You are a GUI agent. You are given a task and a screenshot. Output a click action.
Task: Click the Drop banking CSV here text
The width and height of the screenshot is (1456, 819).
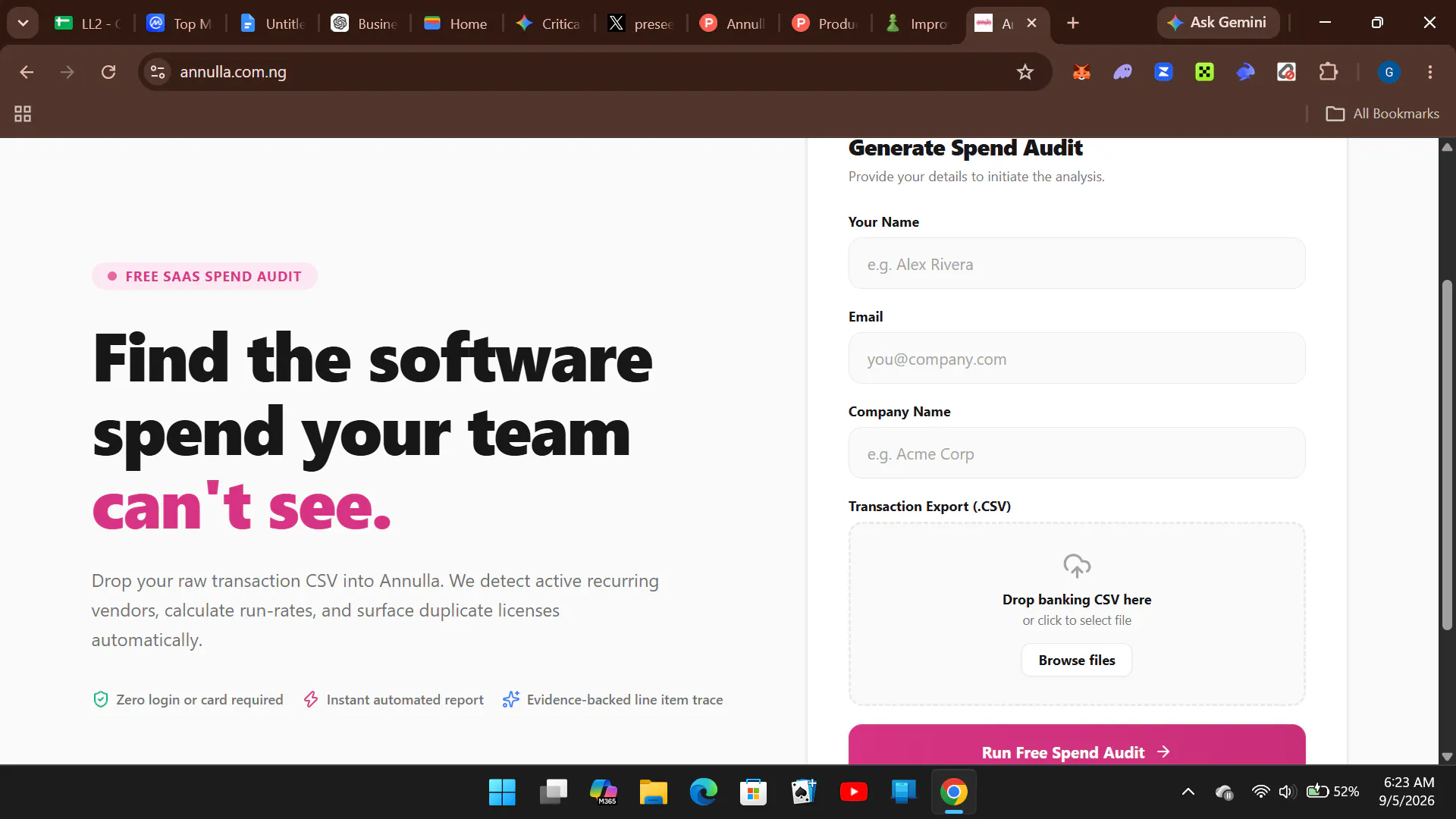tap(1077, 600)
